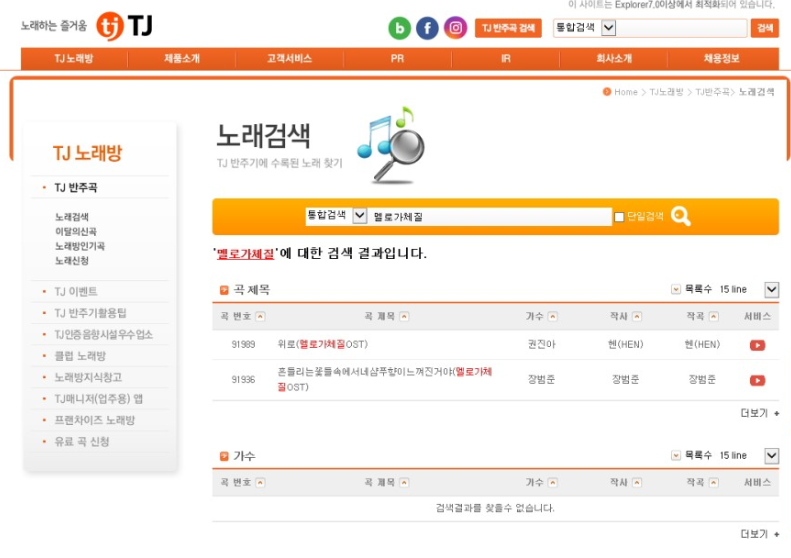
Task: Select sidebar 유료 곡 신청 item
Action: 82,442
